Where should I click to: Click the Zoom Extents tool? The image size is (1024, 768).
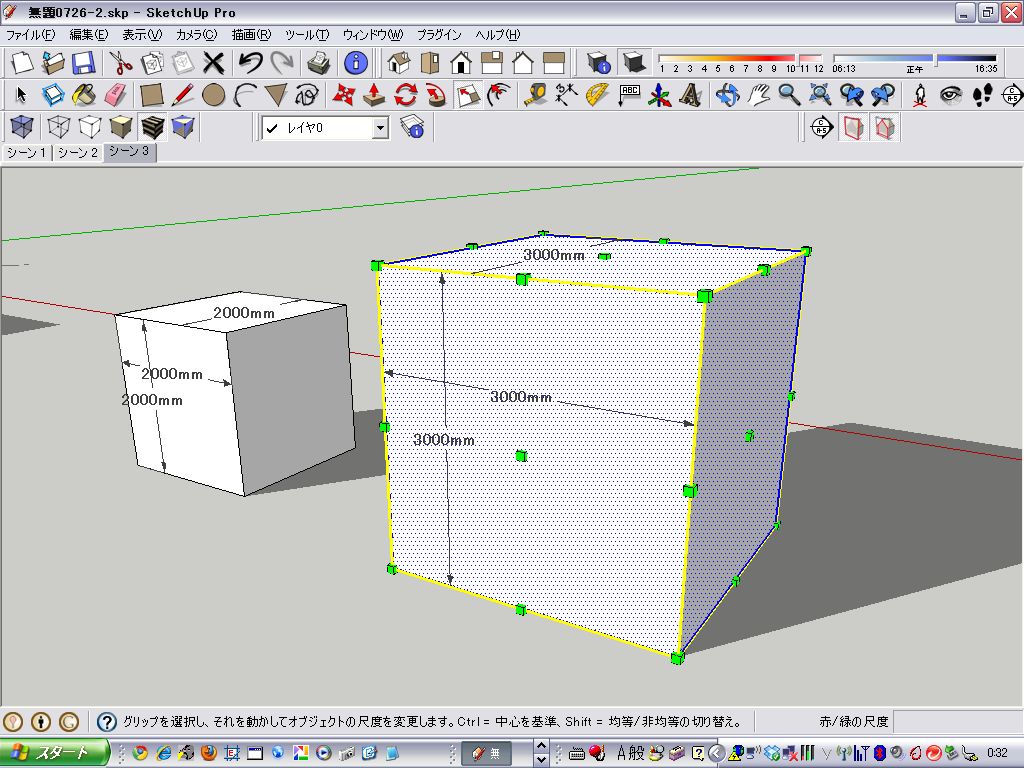click(820, 95)
